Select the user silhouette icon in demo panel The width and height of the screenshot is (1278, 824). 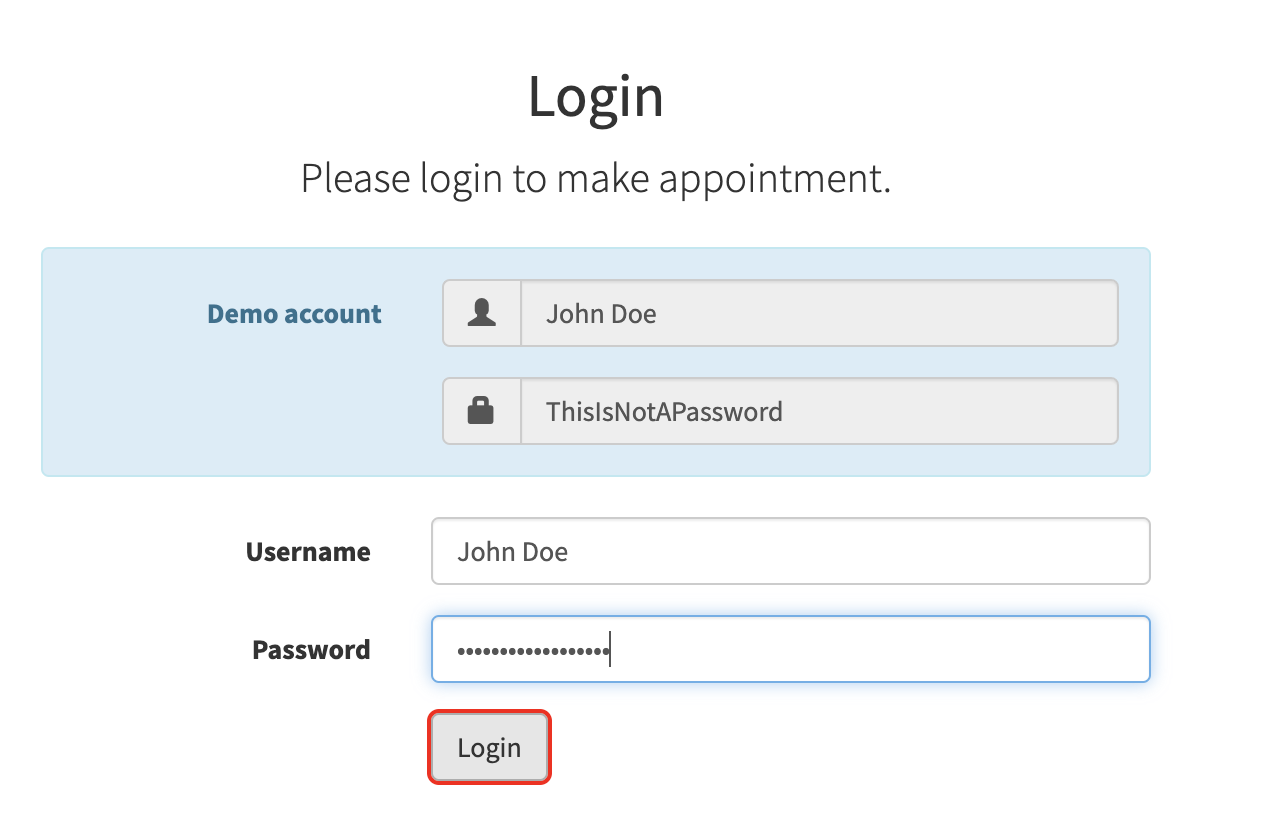pos(482,312)
